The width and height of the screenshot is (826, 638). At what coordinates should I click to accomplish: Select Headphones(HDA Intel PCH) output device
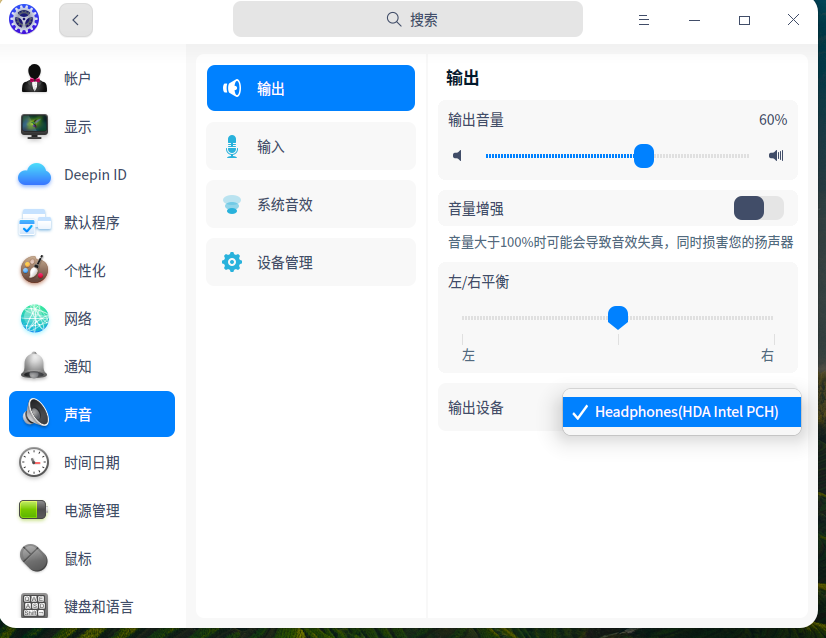coord(681,410)
